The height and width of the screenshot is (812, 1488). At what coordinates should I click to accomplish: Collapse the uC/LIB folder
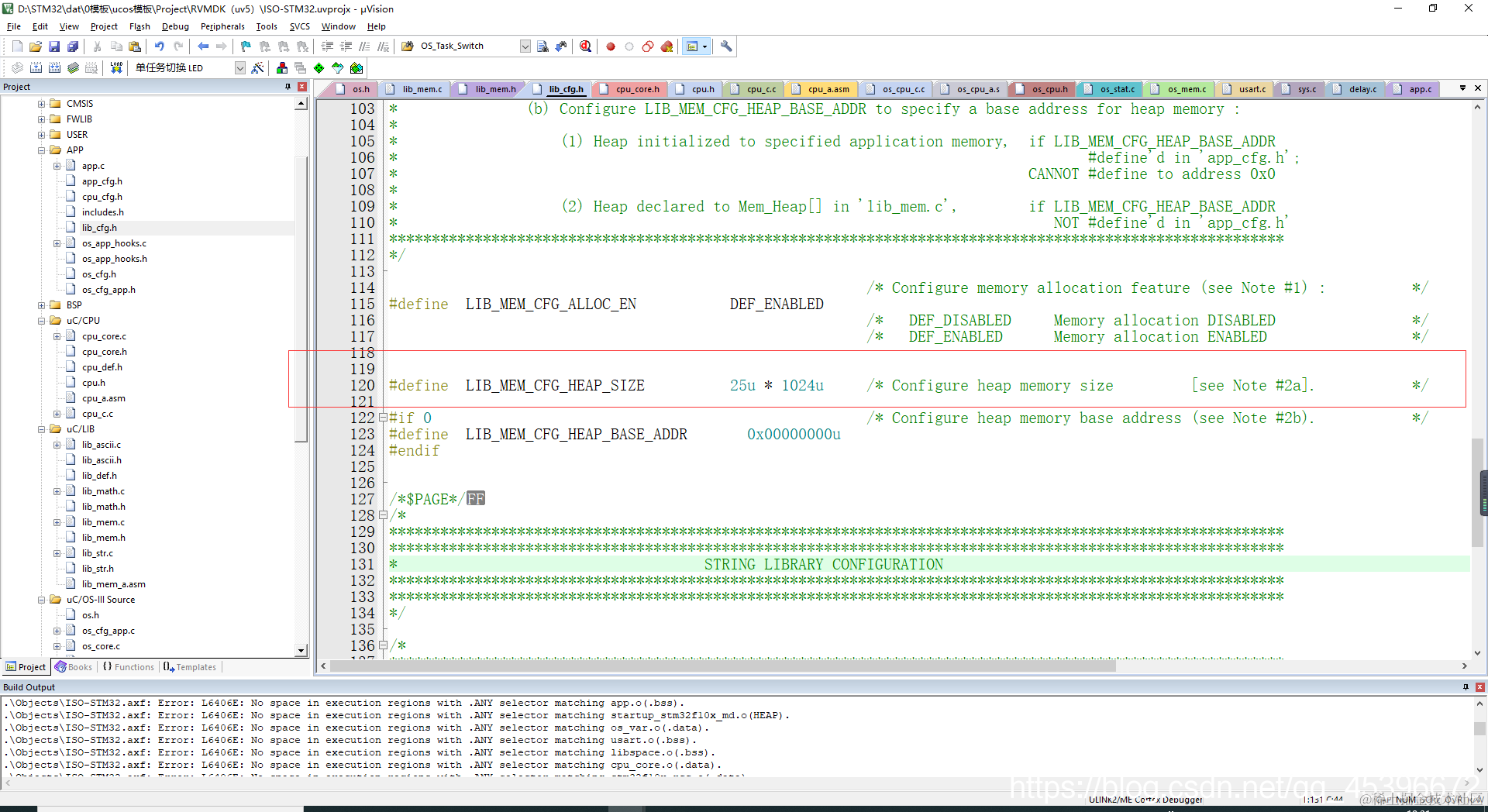point(41,429)
